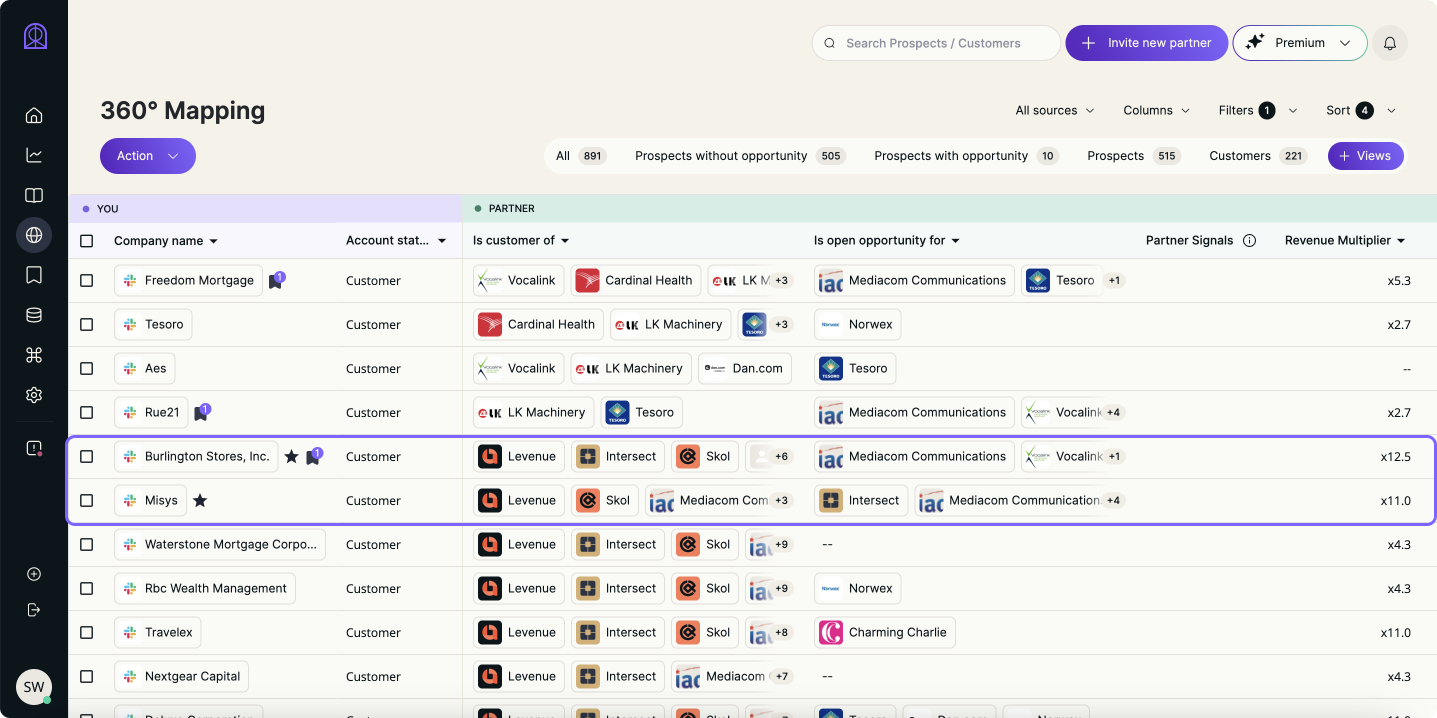The image size is (1437, 718).
Task: Expand +9 partners in Waterstone Mortgage row
Action: point(782,544)
